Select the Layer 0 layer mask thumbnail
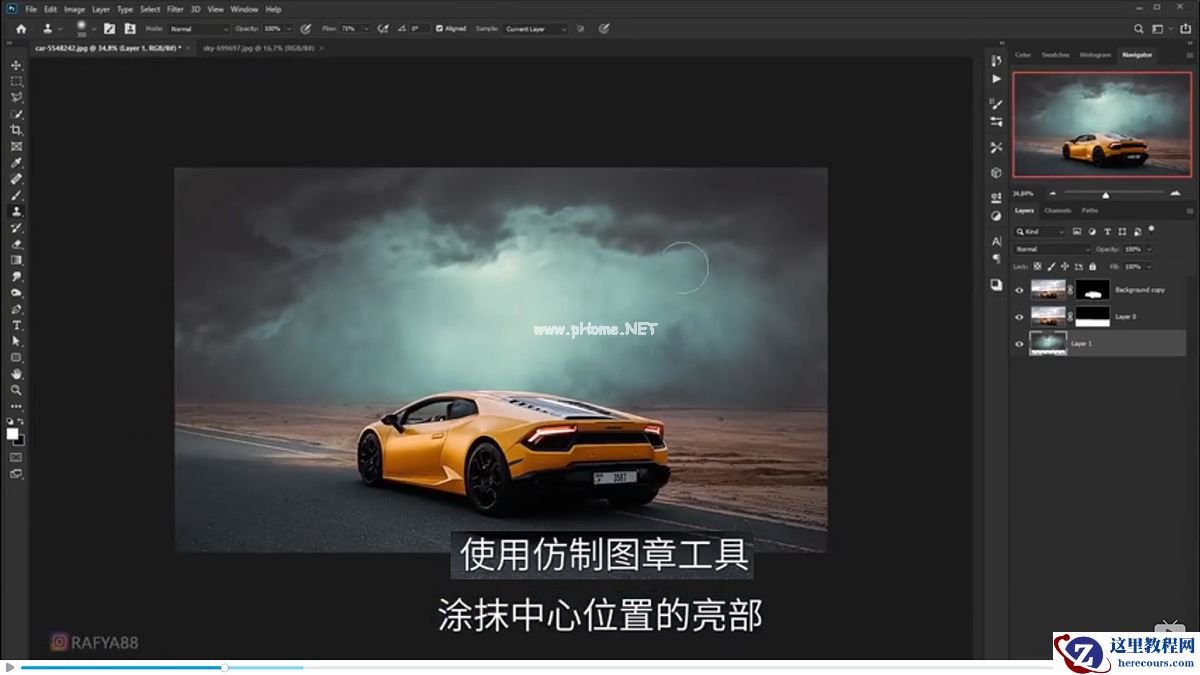1200x675 pixels. point(1093,316)
